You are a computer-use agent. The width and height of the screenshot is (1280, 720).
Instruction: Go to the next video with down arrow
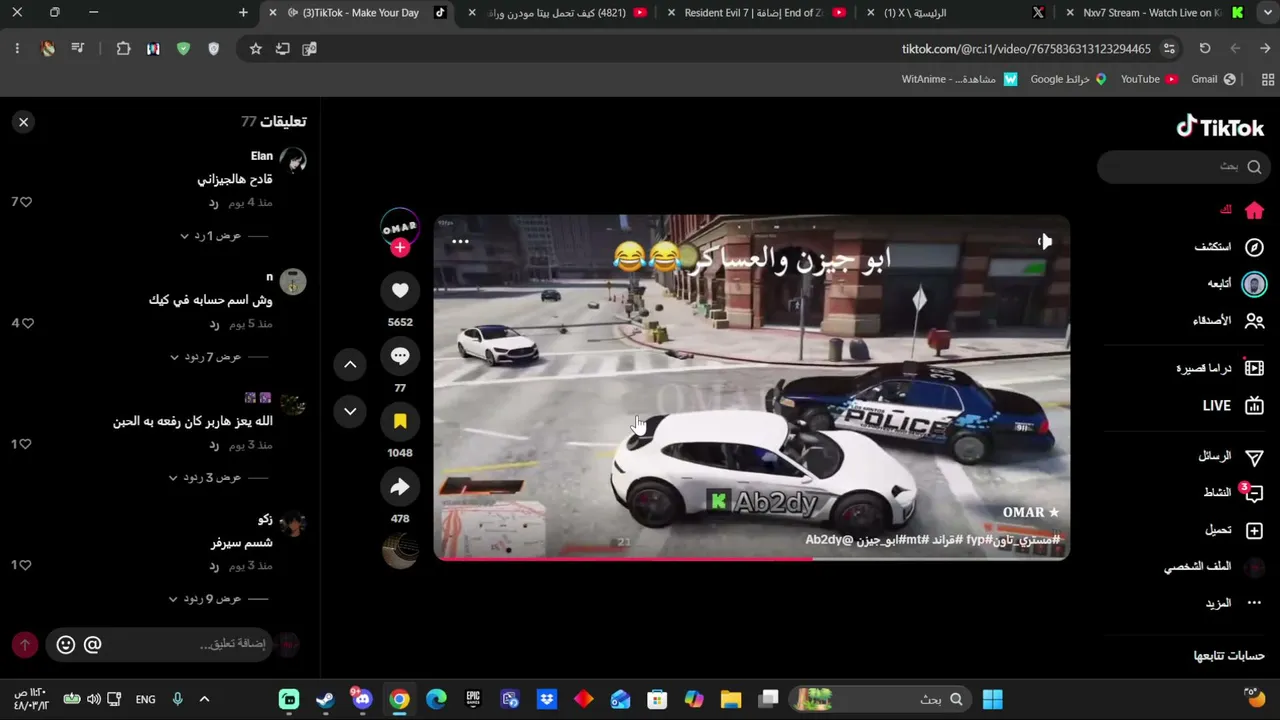click(x=350, y=411)
